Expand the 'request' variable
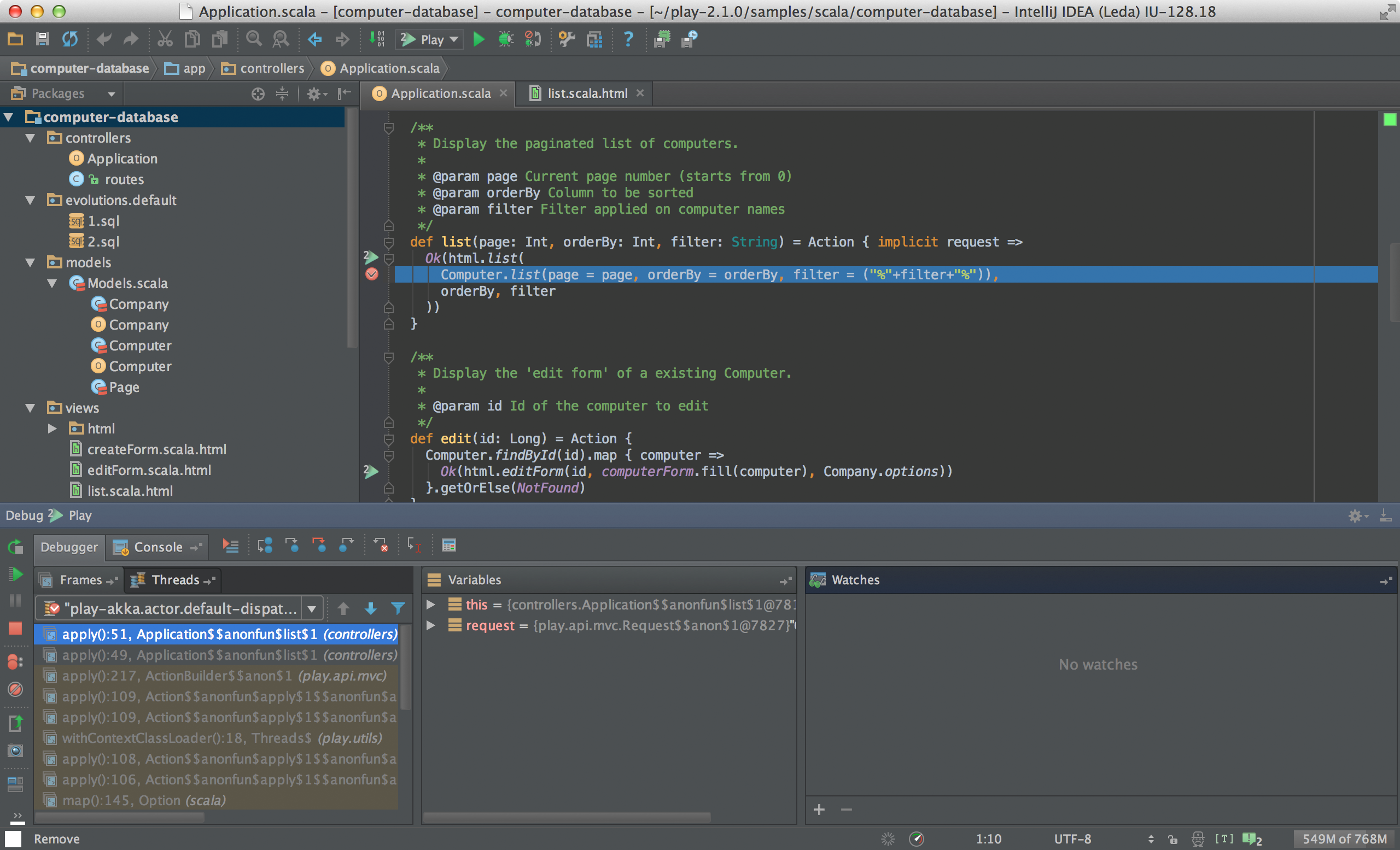1400x850 pixels. pyautogui.click(x=431, y=625)
